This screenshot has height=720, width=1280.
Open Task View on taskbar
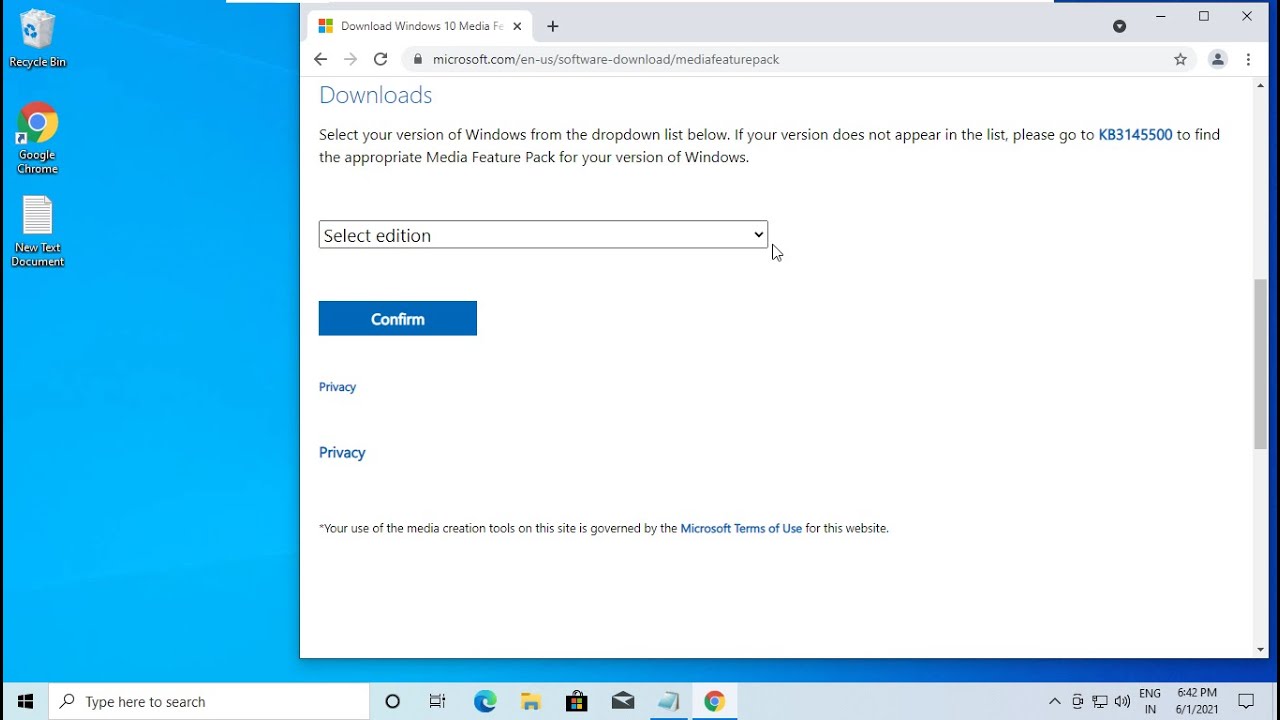pos(438,702)
